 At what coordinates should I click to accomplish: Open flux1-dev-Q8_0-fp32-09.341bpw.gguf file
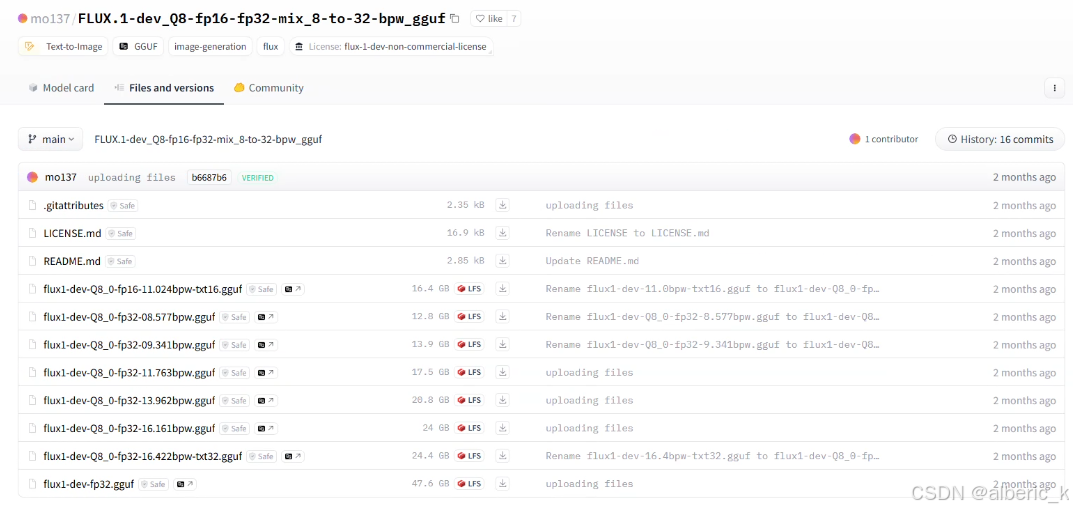(x=129, y=344)
